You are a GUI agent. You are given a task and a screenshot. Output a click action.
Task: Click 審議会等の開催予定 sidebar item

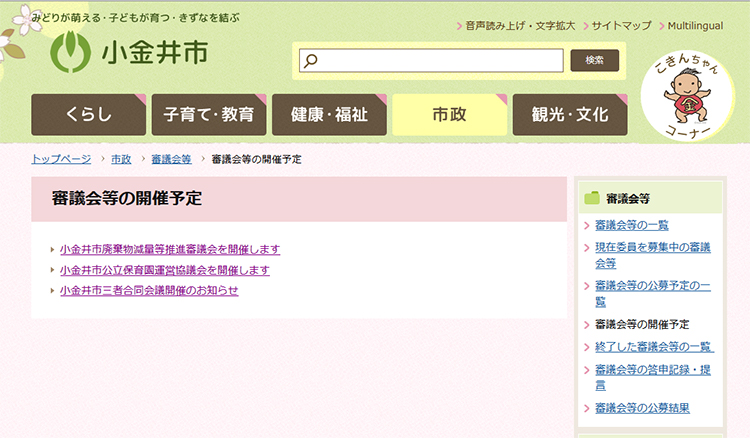tap(642, 324)
